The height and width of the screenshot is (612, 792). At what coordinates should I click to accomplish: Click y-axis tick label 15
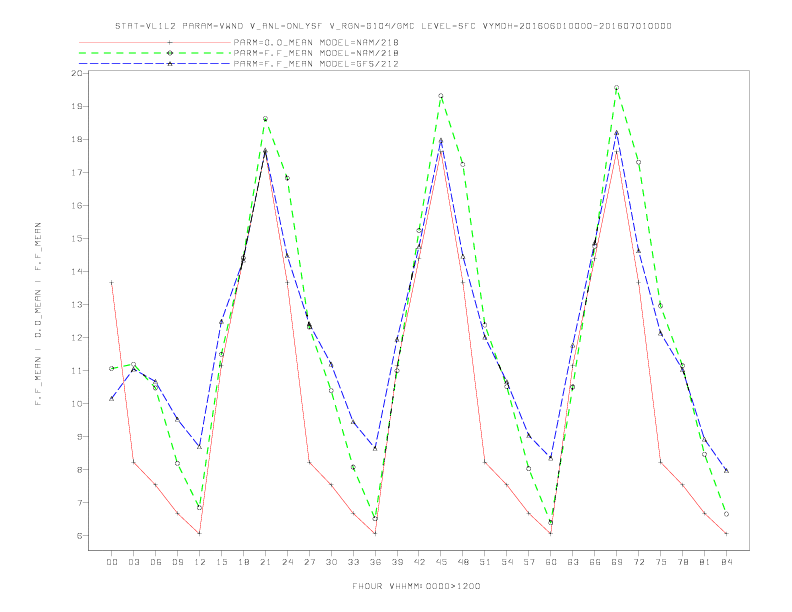(77, 238)
